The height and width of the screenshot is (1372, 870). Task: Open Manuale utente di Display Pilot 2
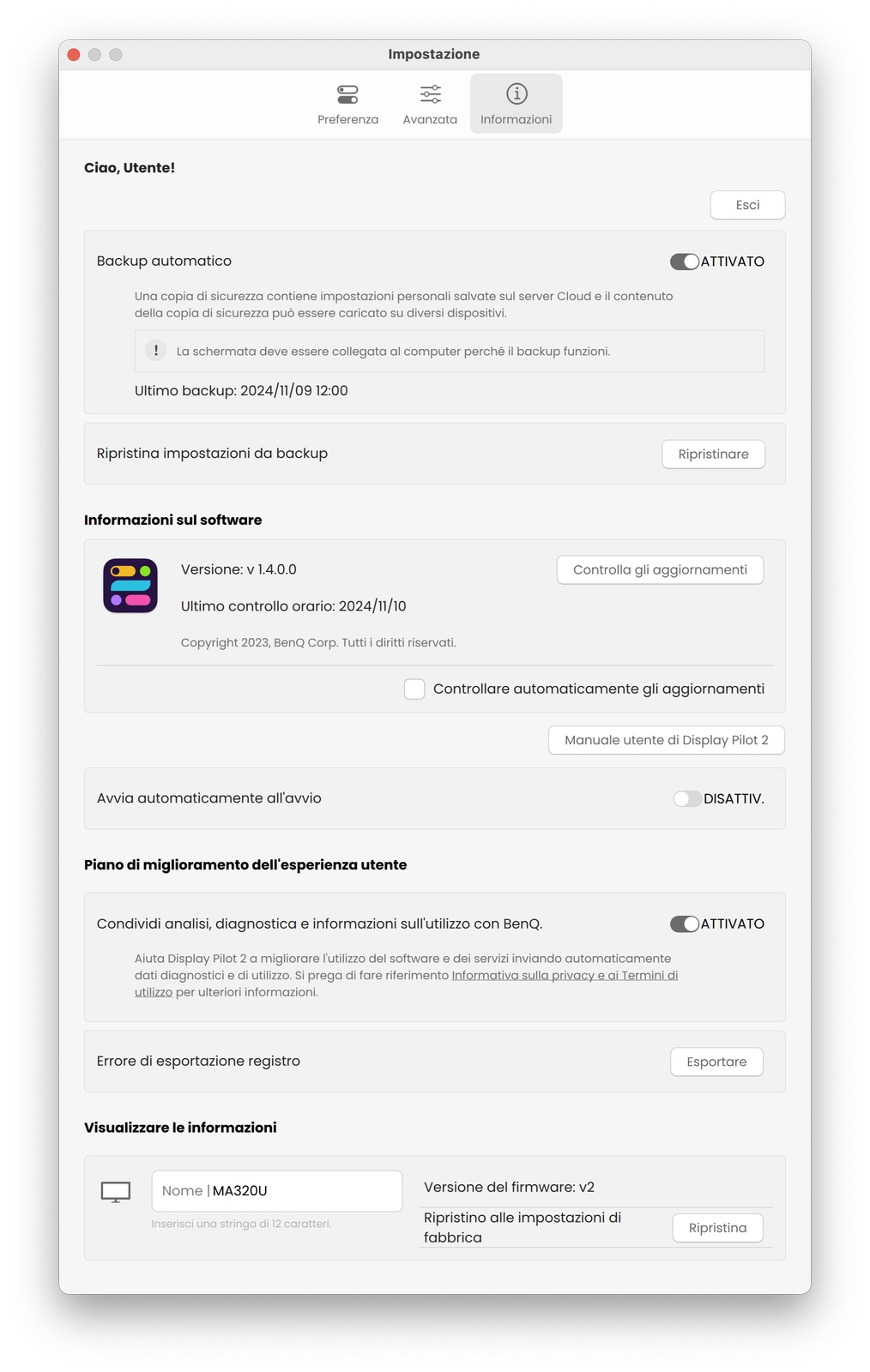(666, 740)
